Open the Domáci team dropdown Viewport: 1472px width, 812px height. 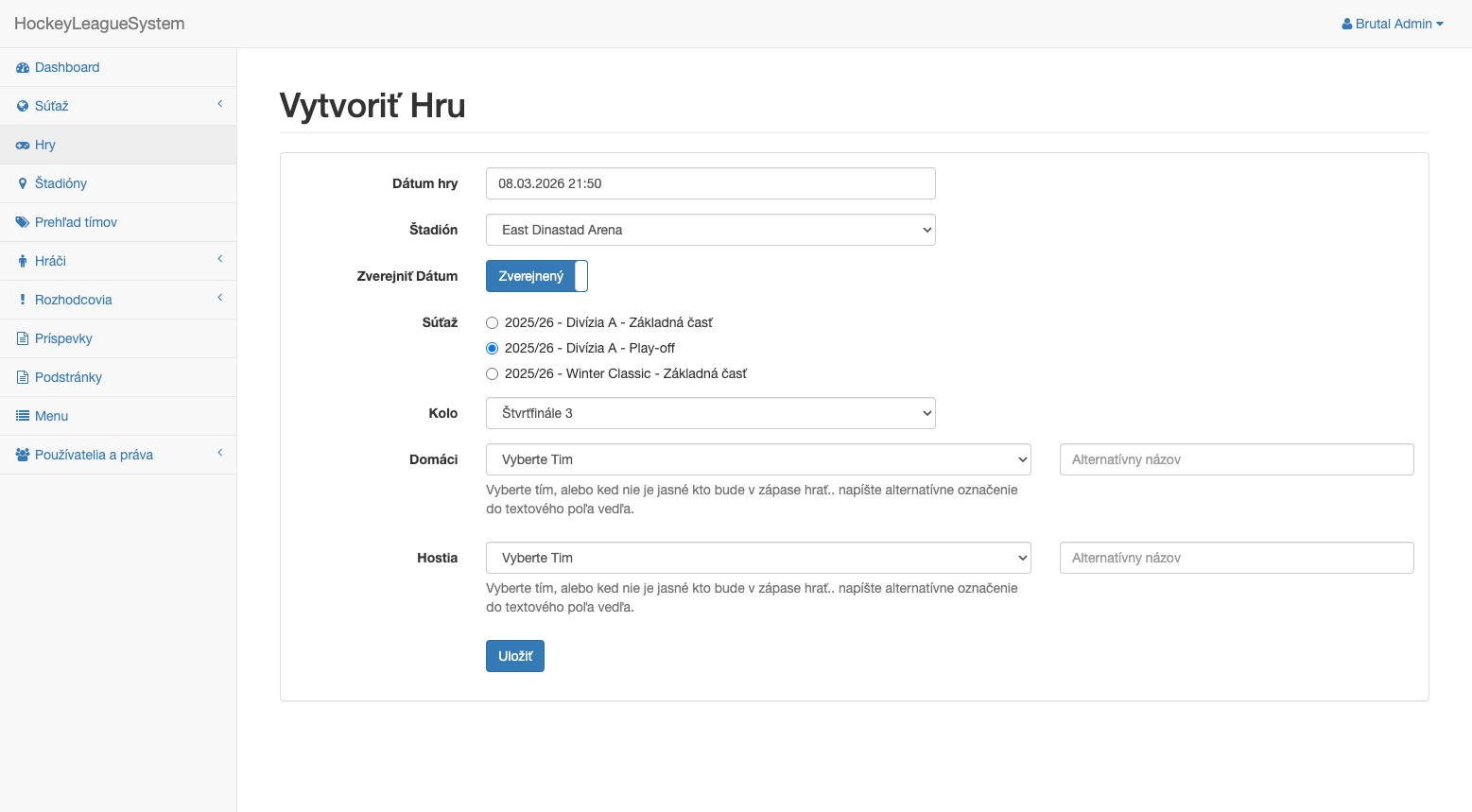[x=757, y=459]
